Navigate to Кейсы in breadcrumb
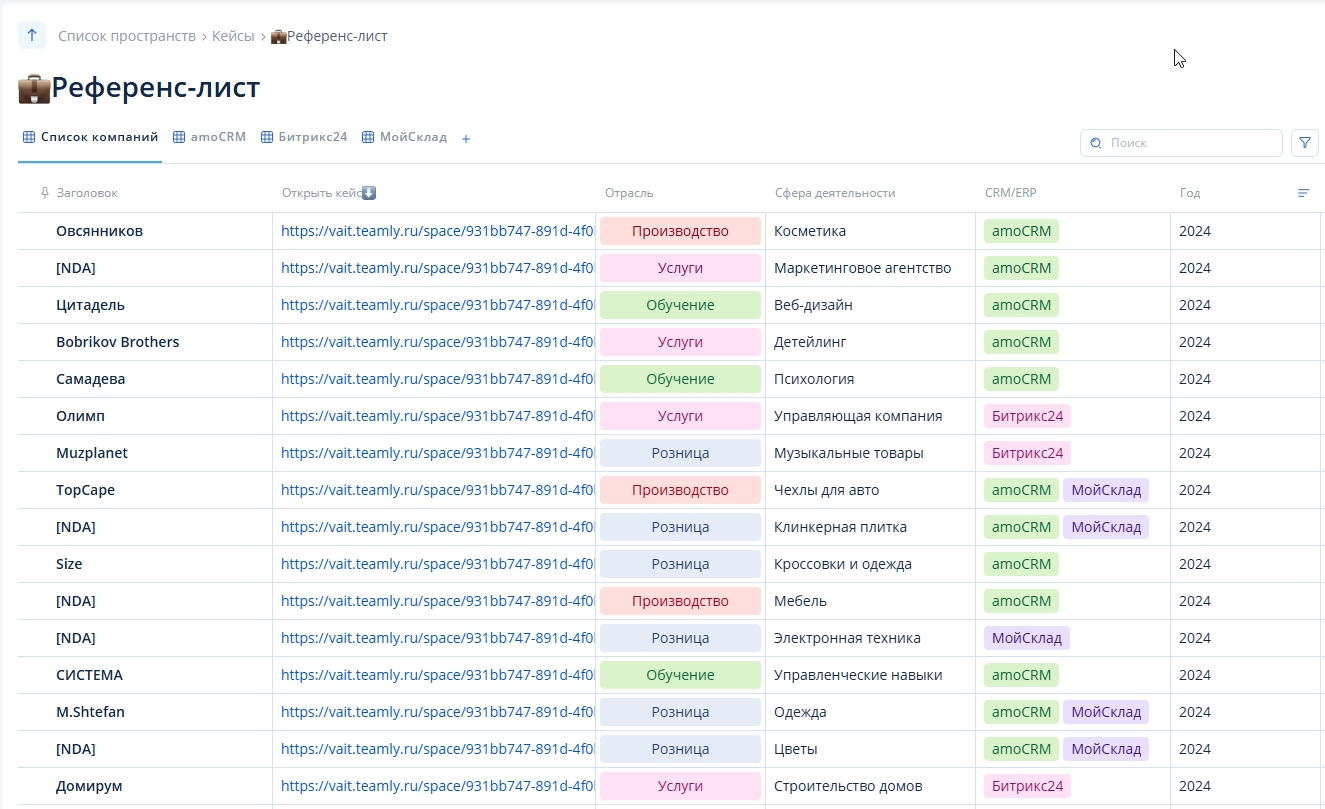Screen dimensions: 1325x809 click(x=233, y=36)
